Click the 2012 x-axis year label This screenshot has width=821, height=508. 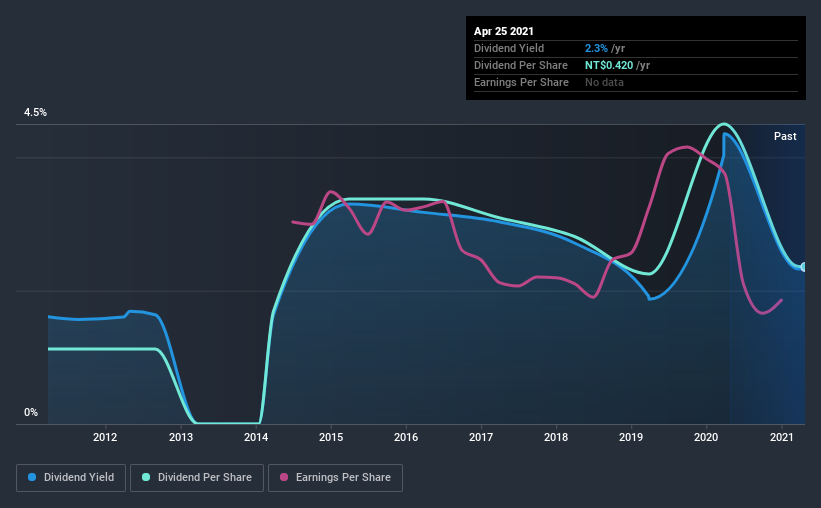point(105,437)
